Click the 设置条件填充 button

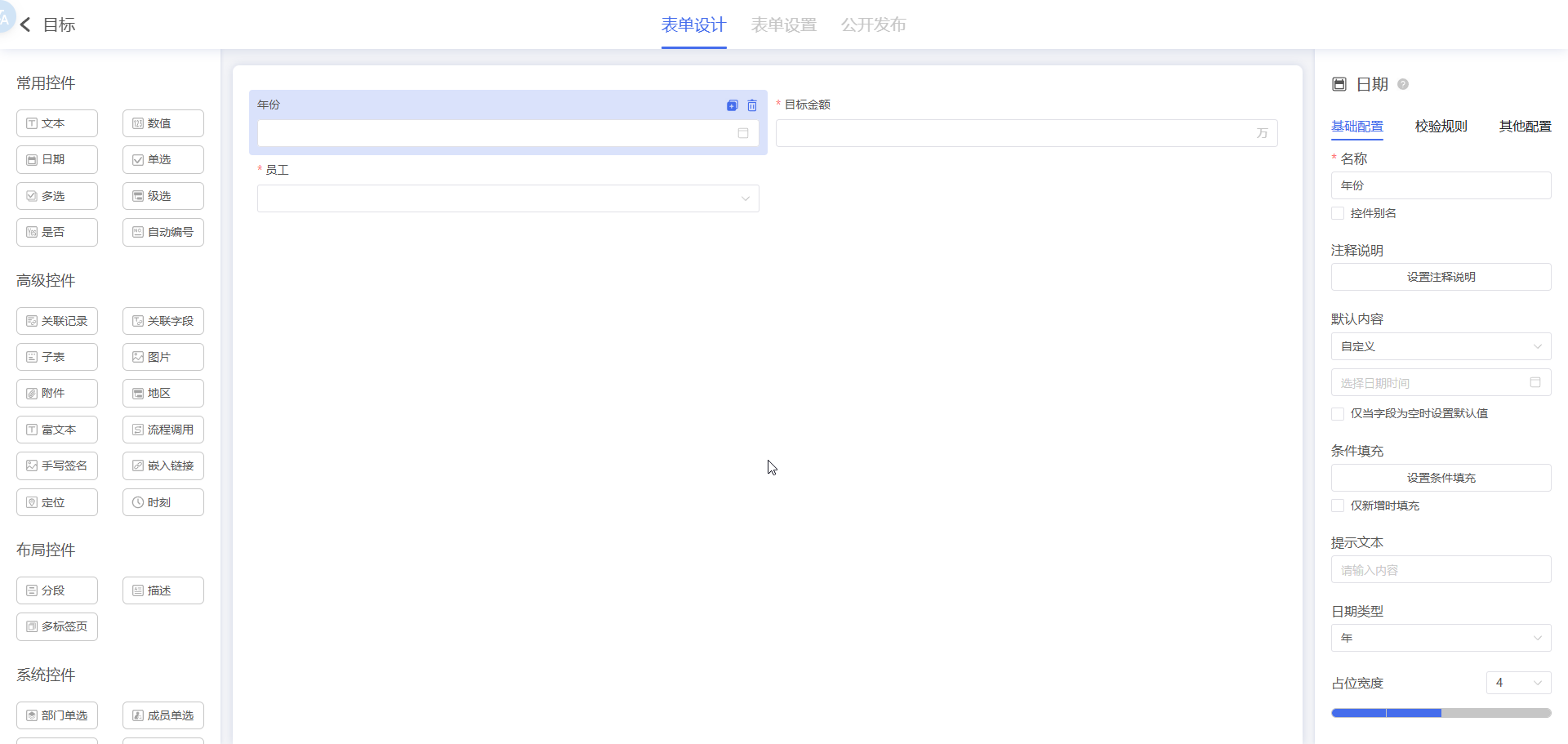click(x=1441, y=478)
